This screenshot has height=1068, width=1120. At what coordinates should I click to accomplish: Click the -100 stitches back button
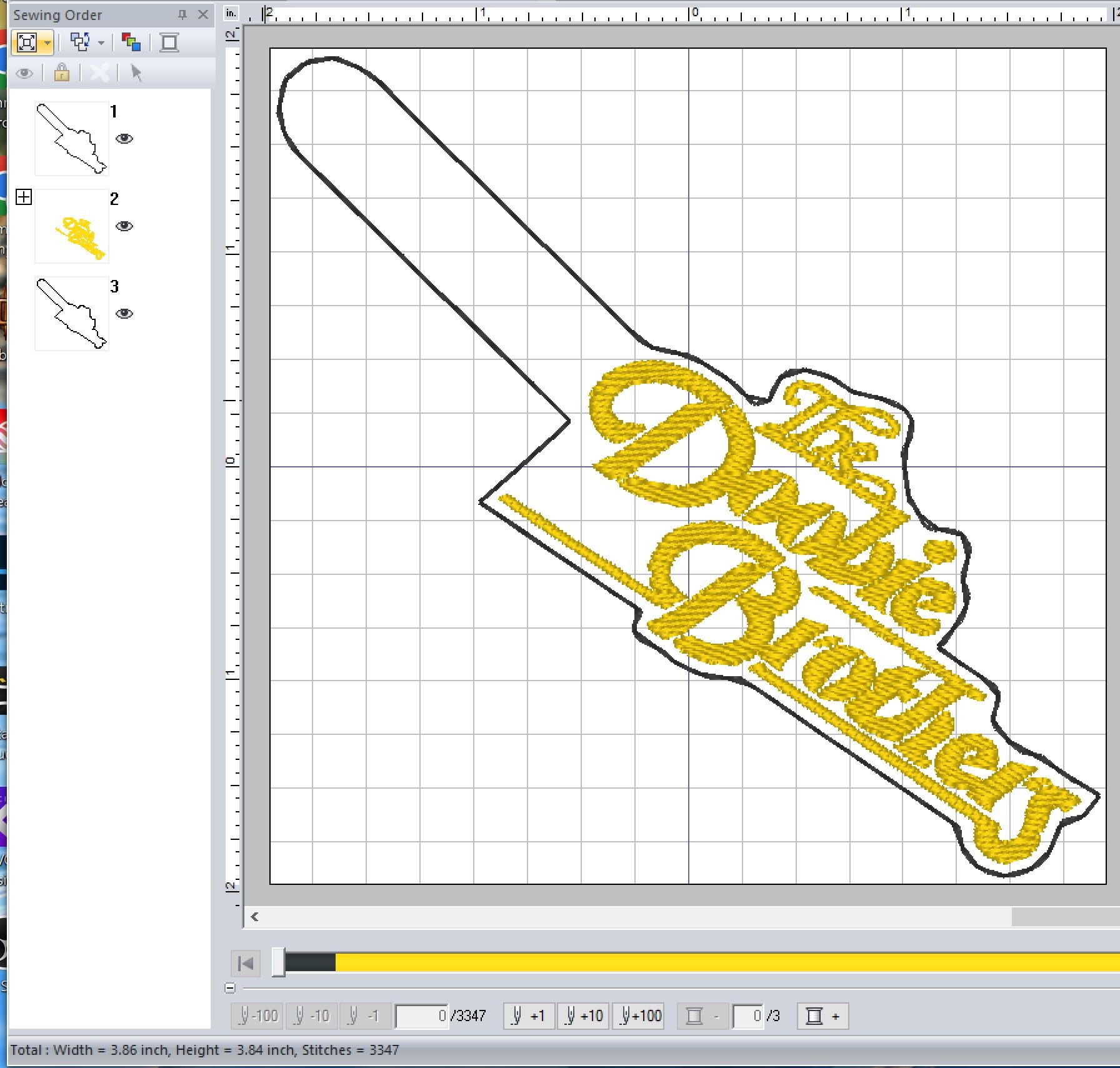pos(257,1016)
